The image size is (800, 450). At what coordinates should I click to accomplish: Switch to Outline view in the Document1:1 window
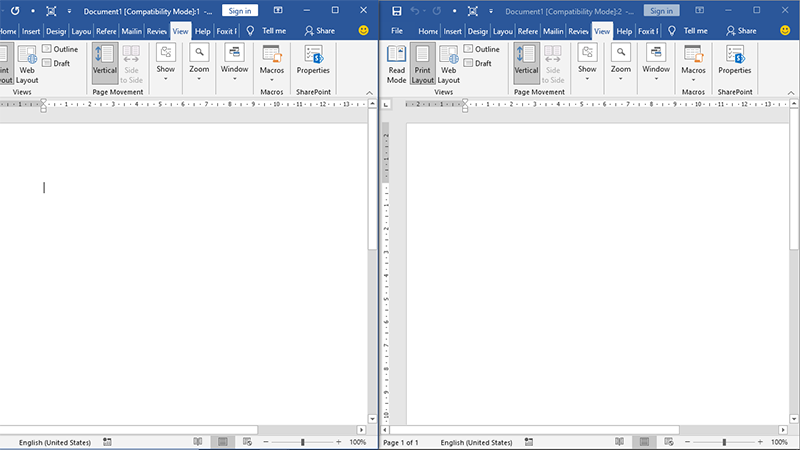click(x=60, y=49)
